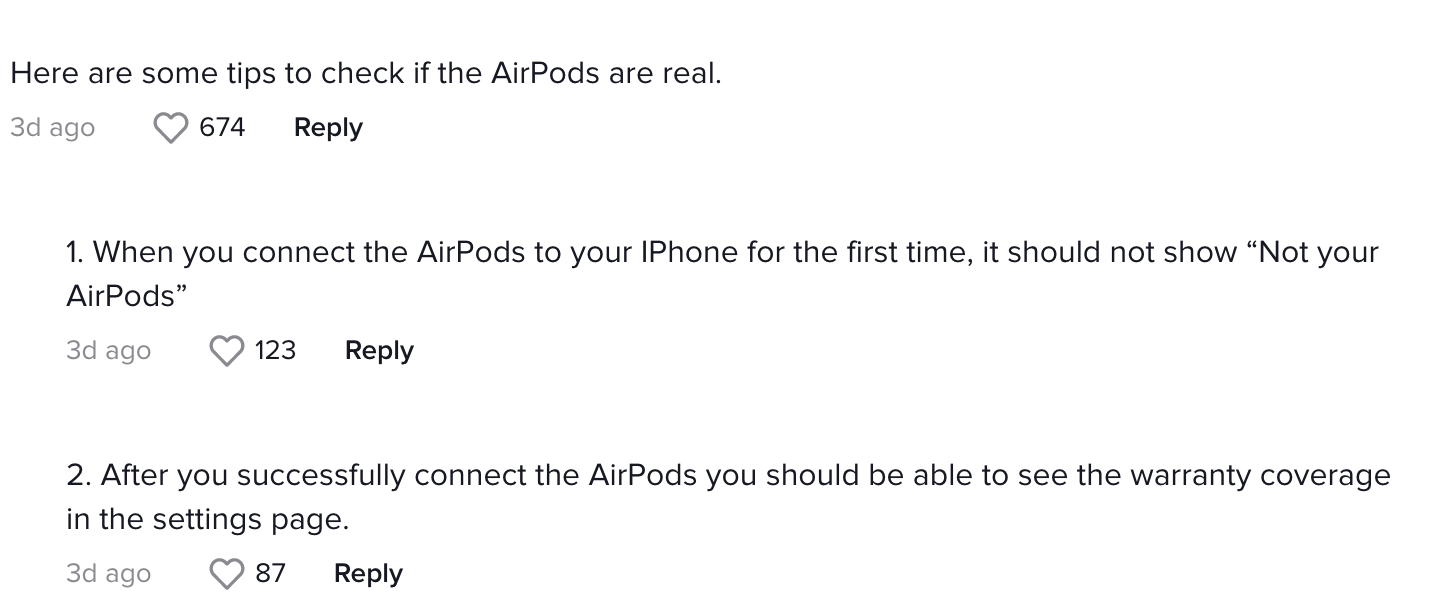Reply to tip number 1 comment
The width and height of the screenshot is (1451, 607).
pyautogui.click(x=379, y=351)
